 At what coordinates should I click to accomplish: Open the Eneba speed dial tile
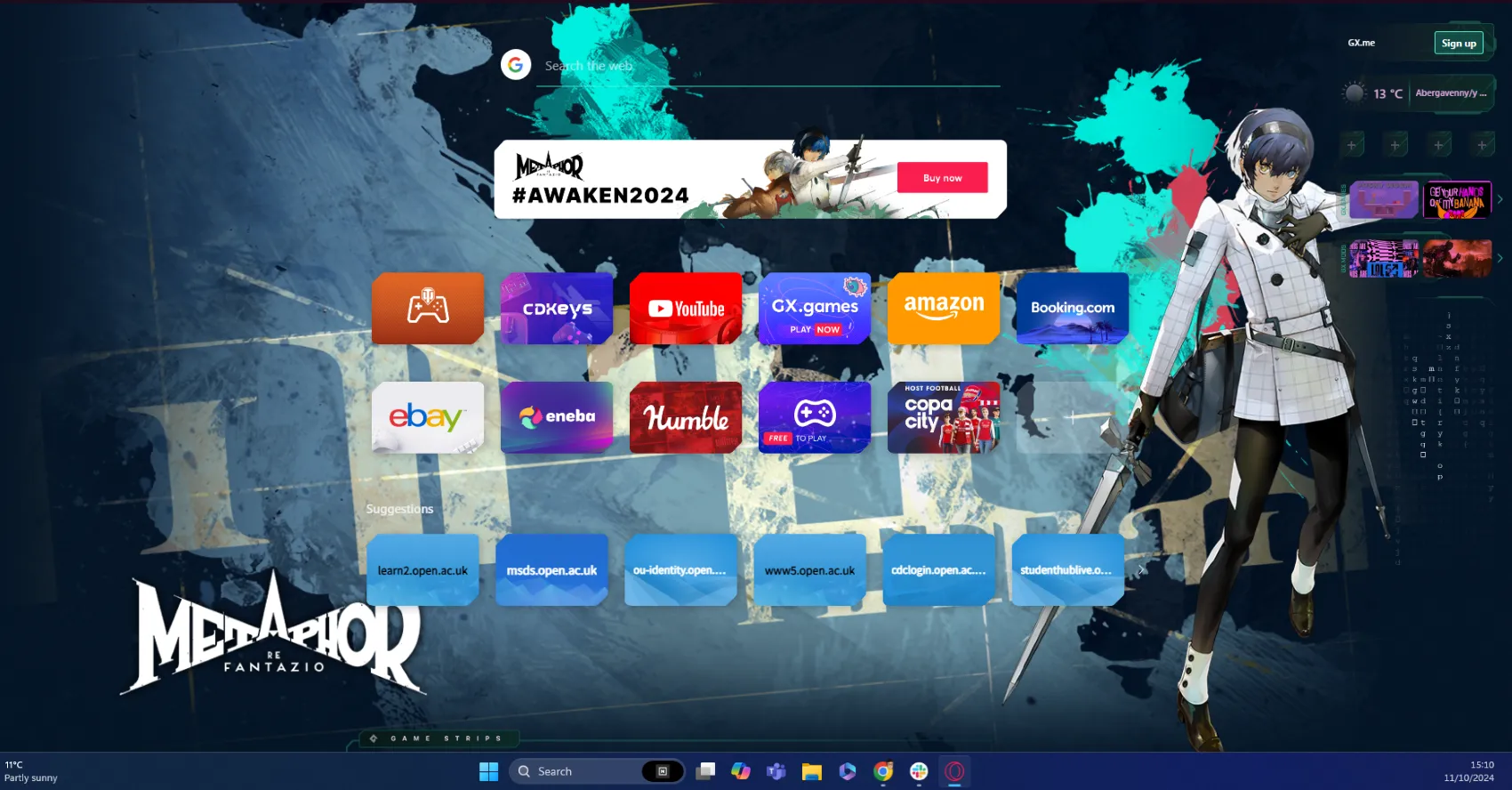click(x=557, y=417)
